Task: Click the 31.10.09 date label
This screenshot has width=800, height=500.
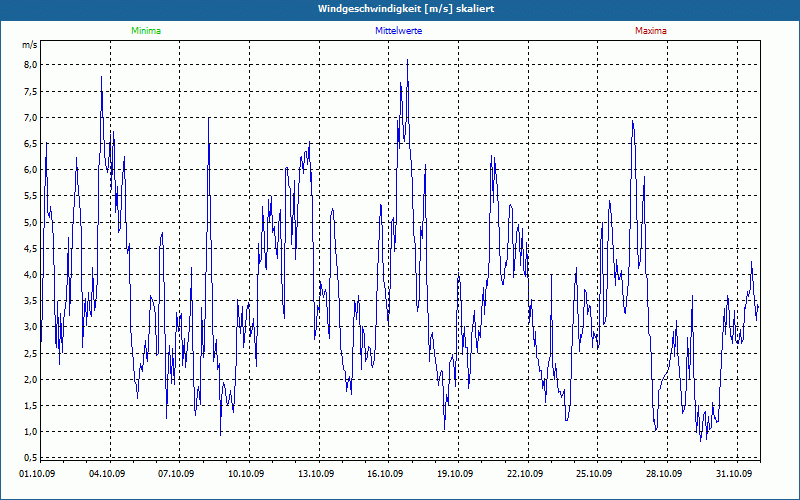Action: [x=735, y=474]
